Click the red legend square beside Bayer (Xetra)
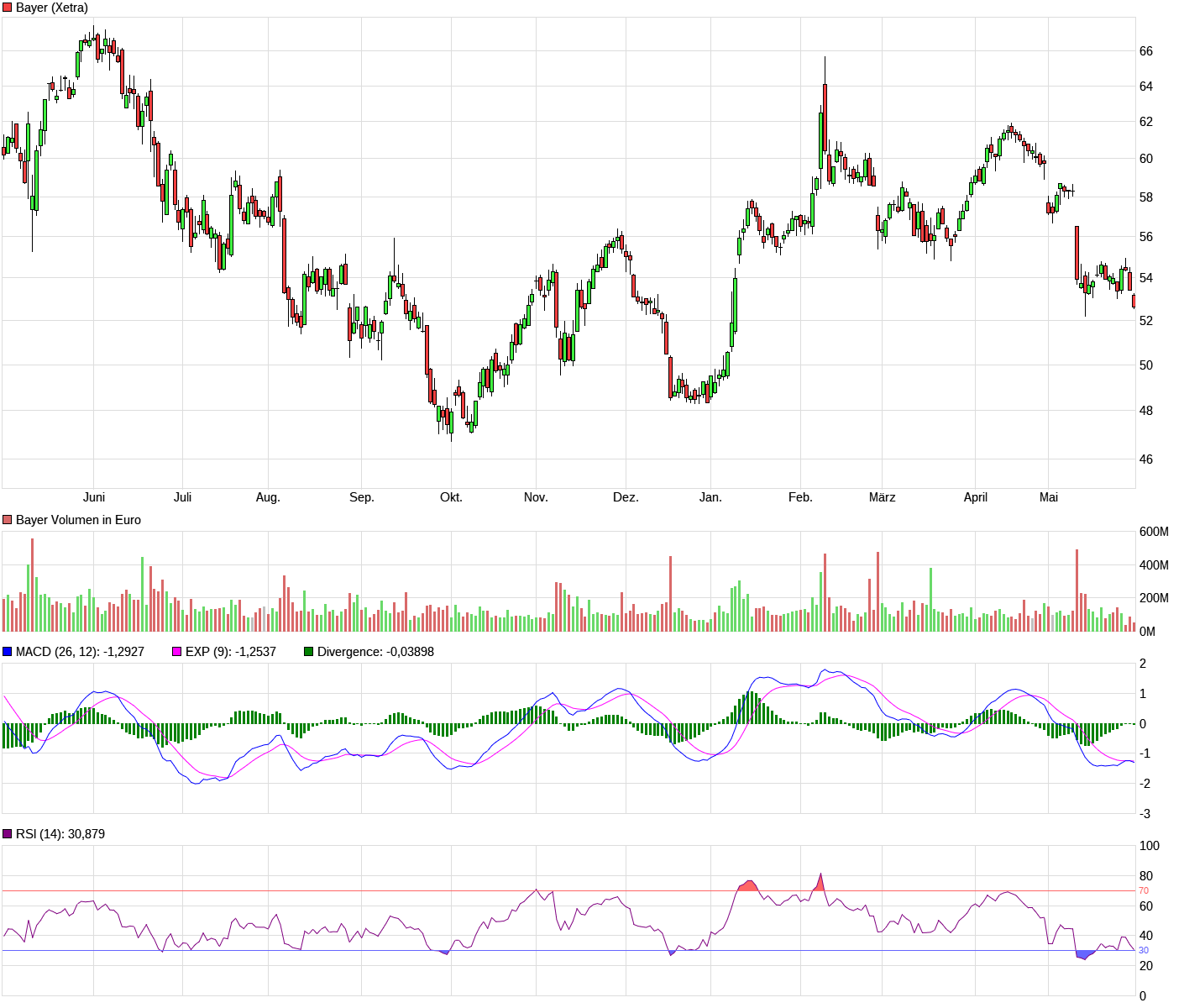 [8, 8]
